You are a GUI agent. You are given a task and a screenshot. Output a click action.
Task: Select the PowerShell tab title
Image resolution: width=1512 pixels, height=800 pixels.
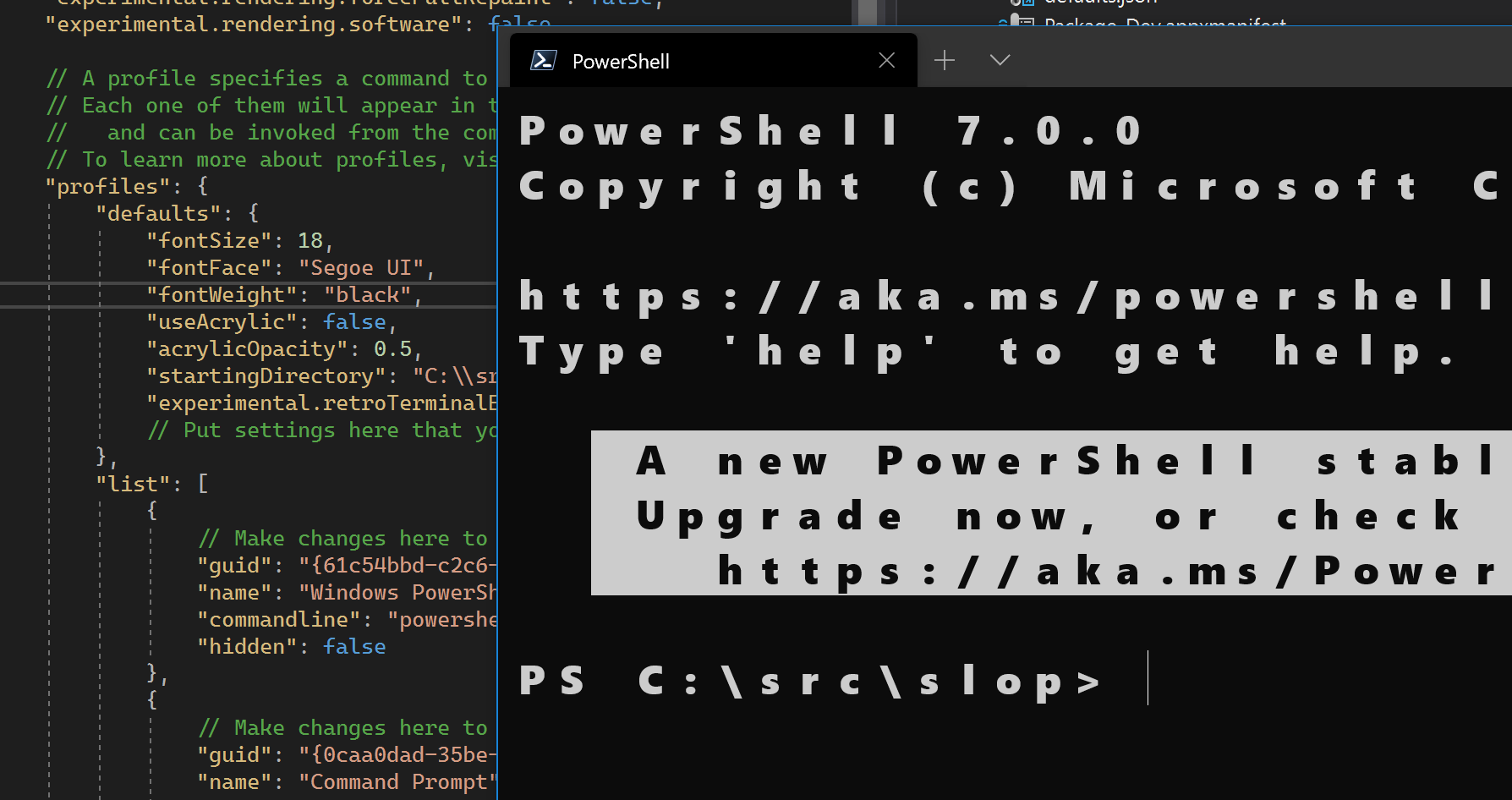pyautogui.click(x=621, y=61)
